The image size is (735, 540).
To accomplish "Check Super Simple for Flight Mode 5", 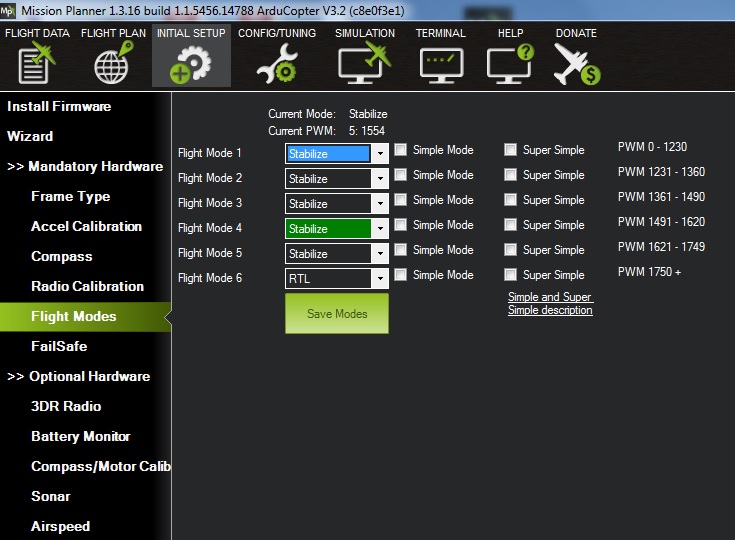I will 510,249.
